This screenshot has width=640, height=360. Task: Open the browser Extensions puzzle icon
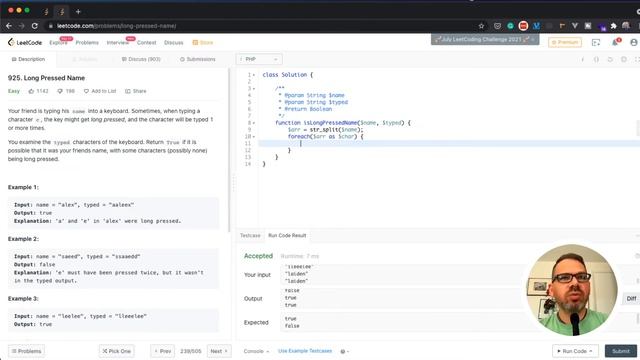click(613, 26)
